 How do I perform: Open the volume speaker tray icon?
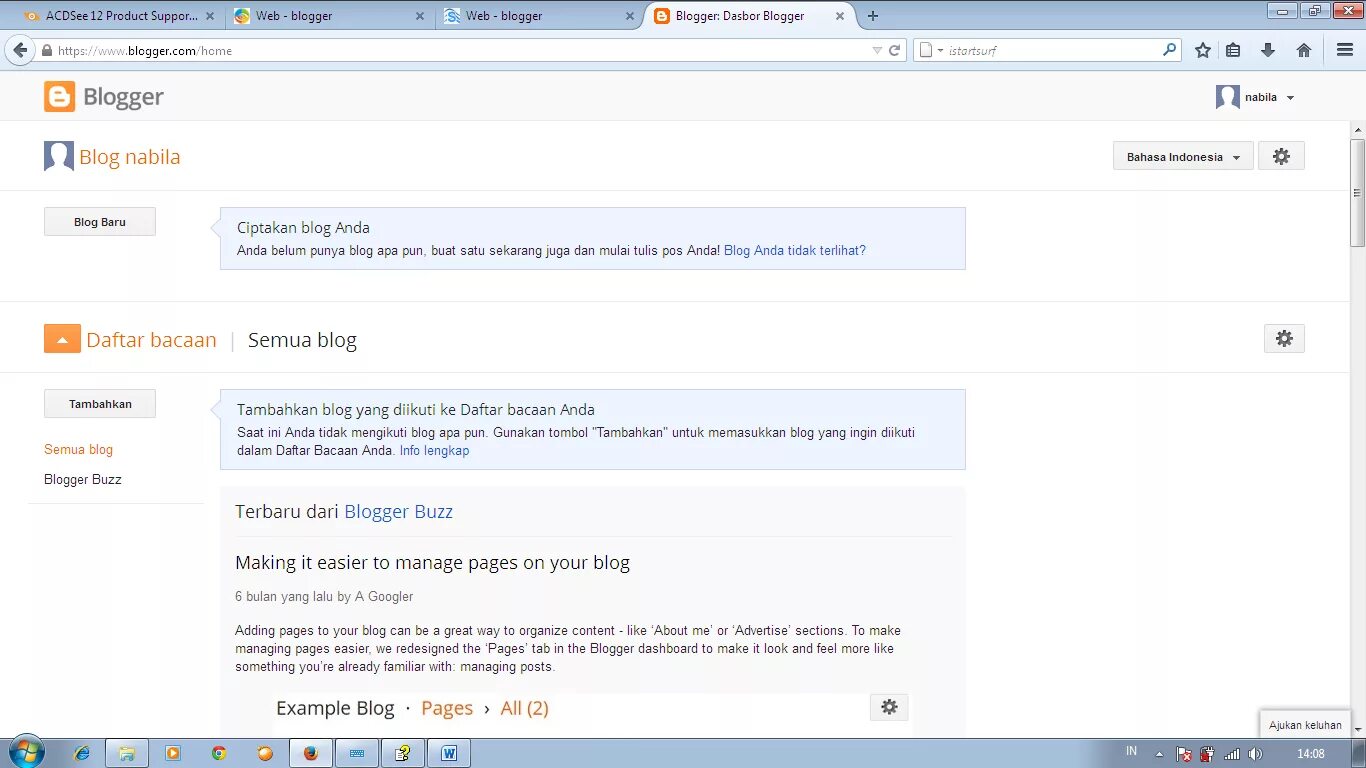[1256, 754]
